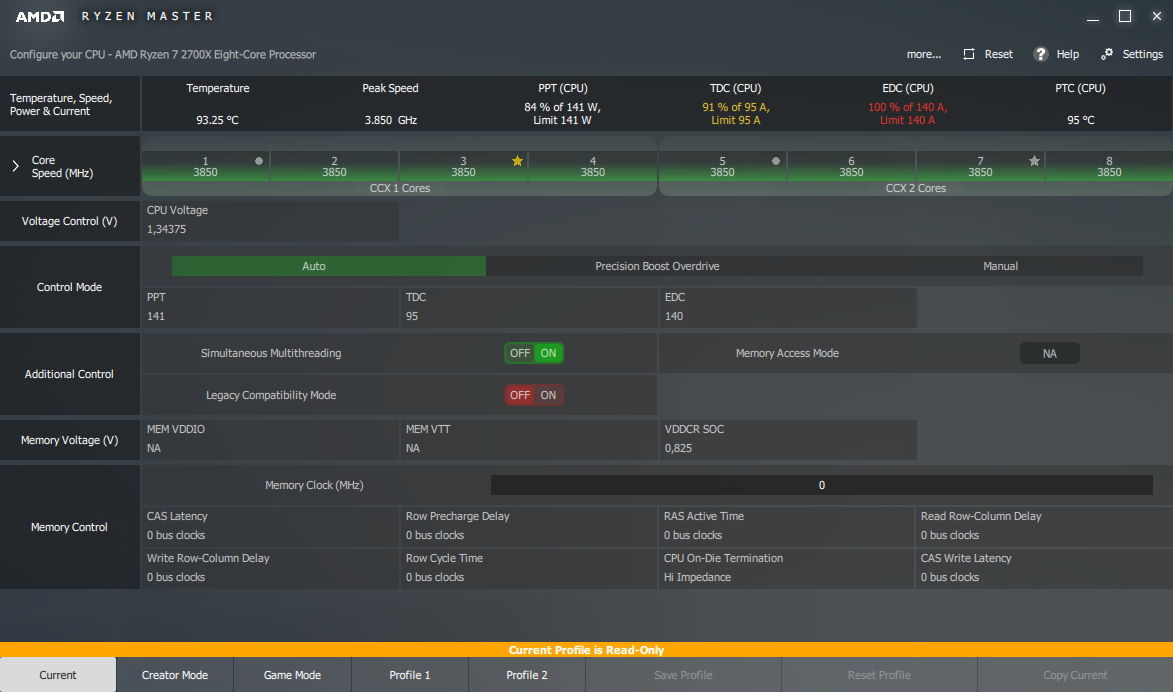Switch to the Game Mode tab
1173x692 pixels.
(293, 675)
